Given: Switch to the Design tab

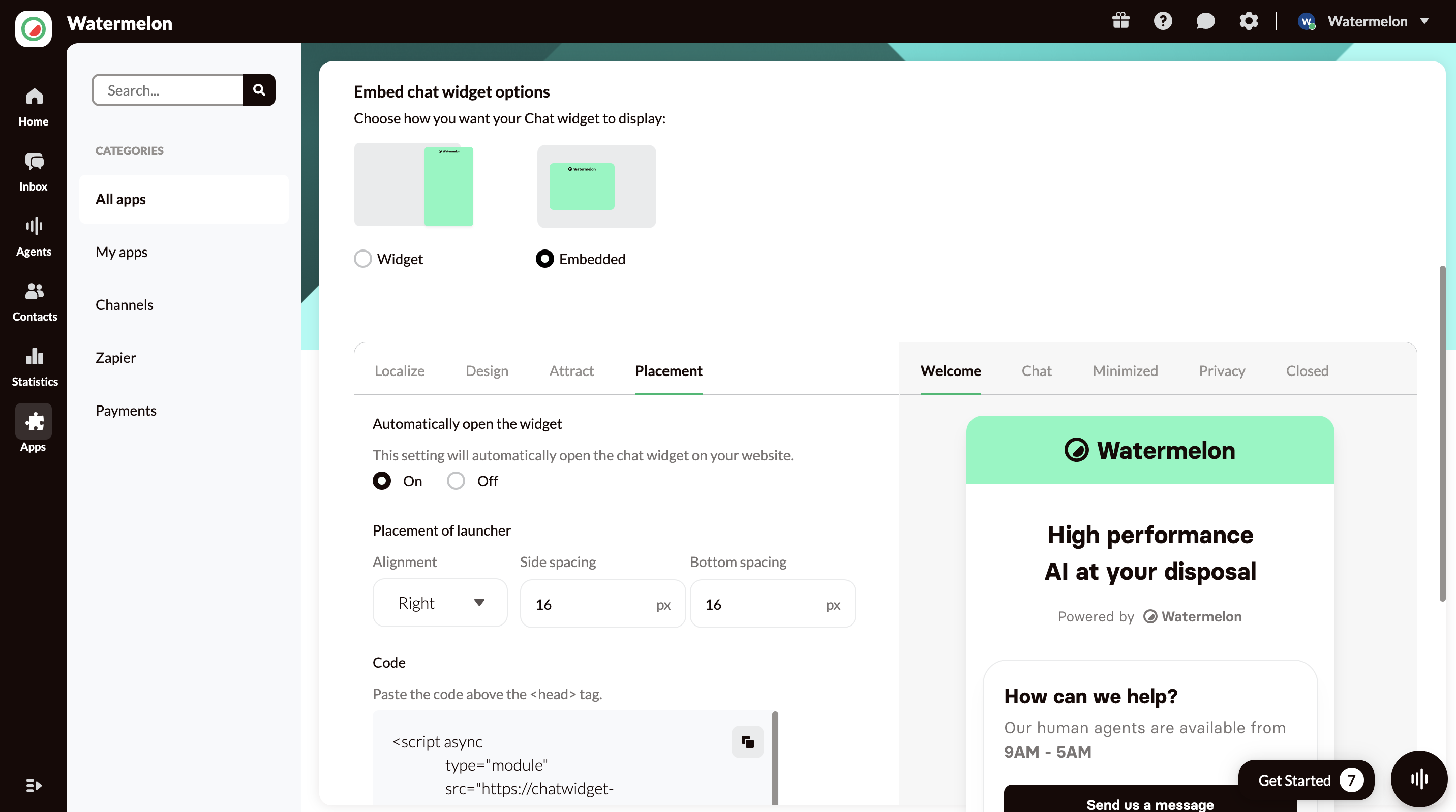Looking at the screenshot, I should click(487, 370).
